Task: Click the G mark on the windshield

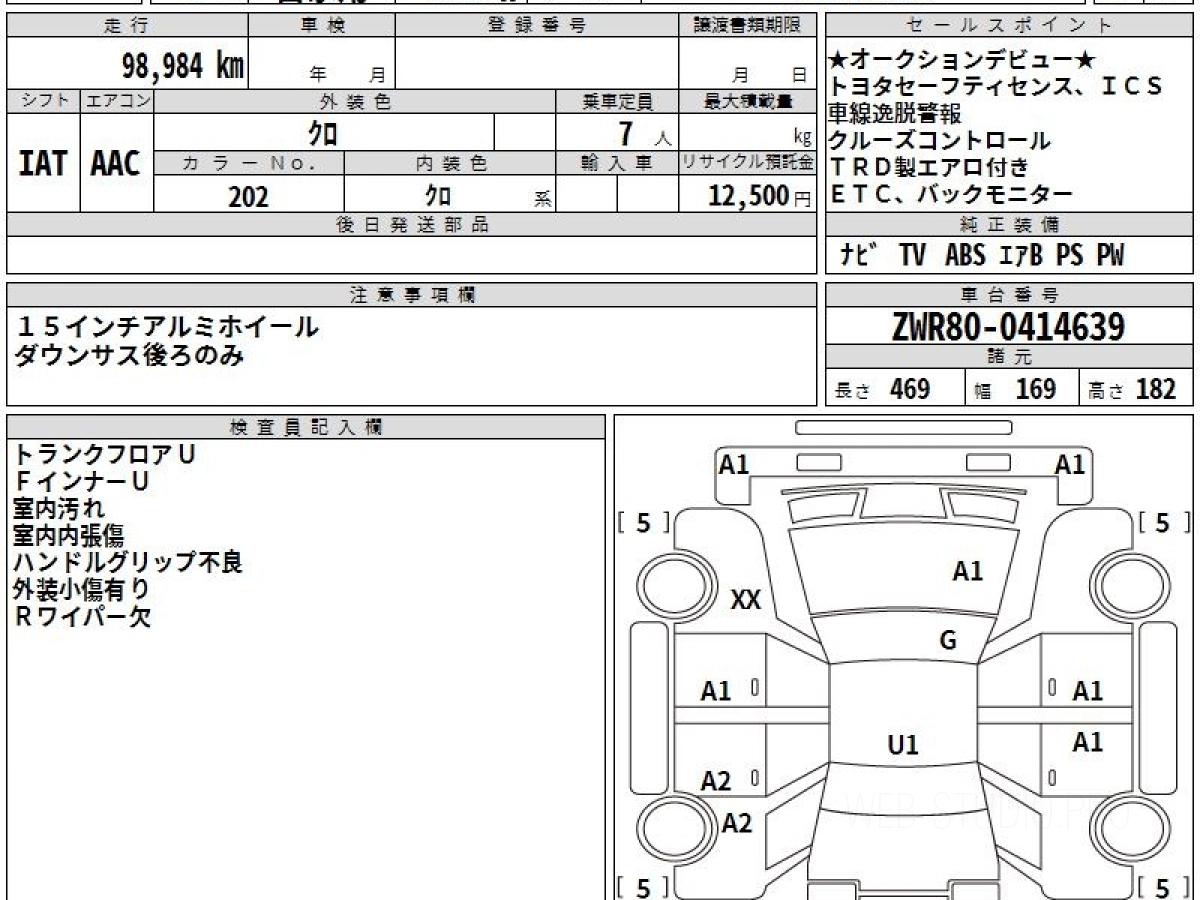Action: coord(948,641)
